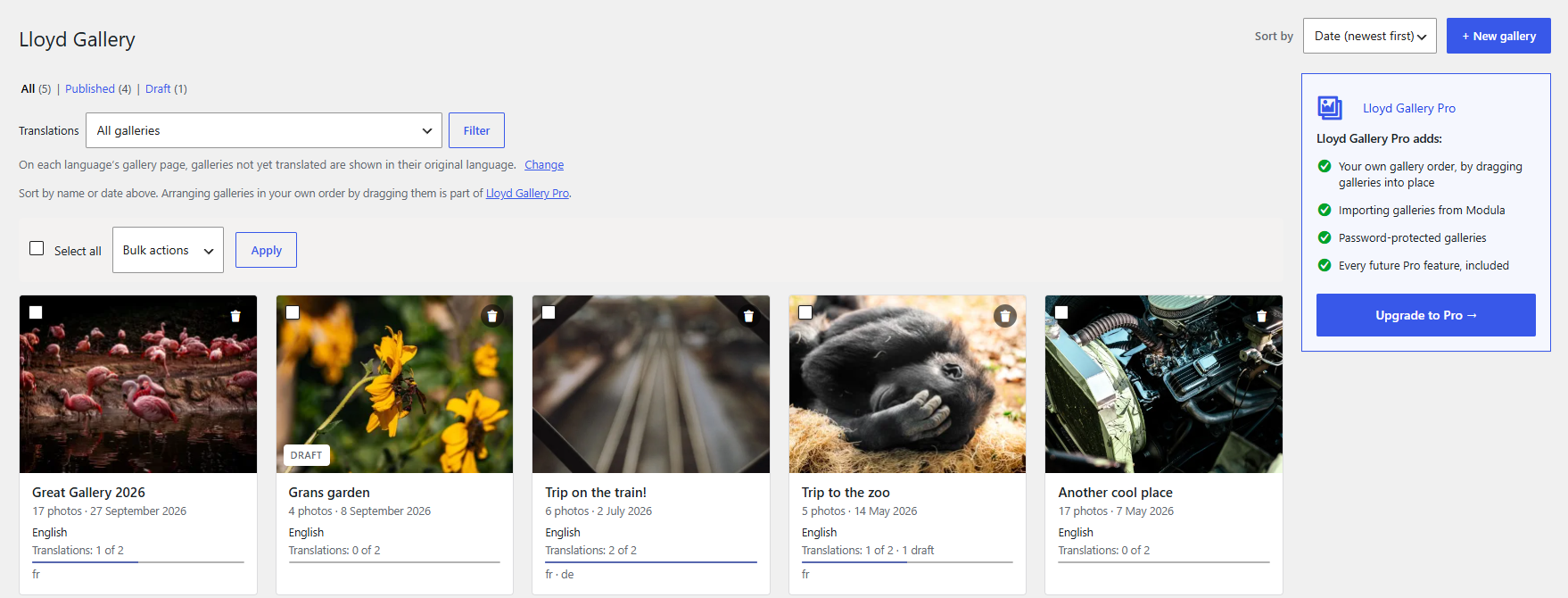Click the Trip on the train! title
Screen dimensions: 1568x598
(596, 493)
